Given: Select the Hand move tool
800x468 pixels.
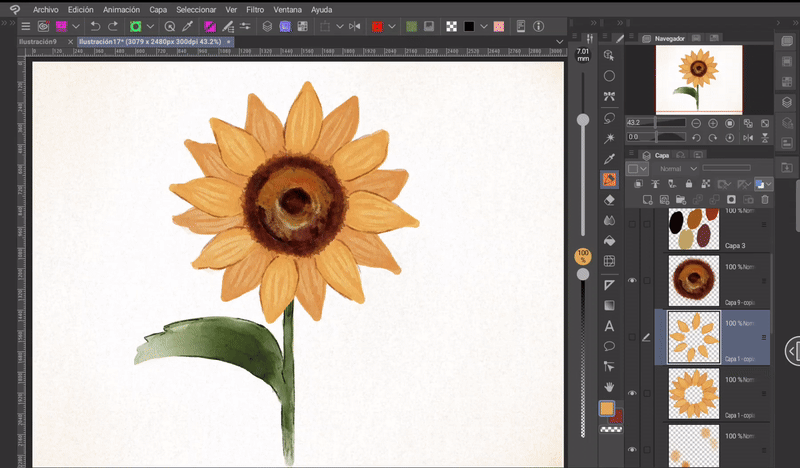Looking at the screenshot, I should pyautogui.click(x=609, y=387).
